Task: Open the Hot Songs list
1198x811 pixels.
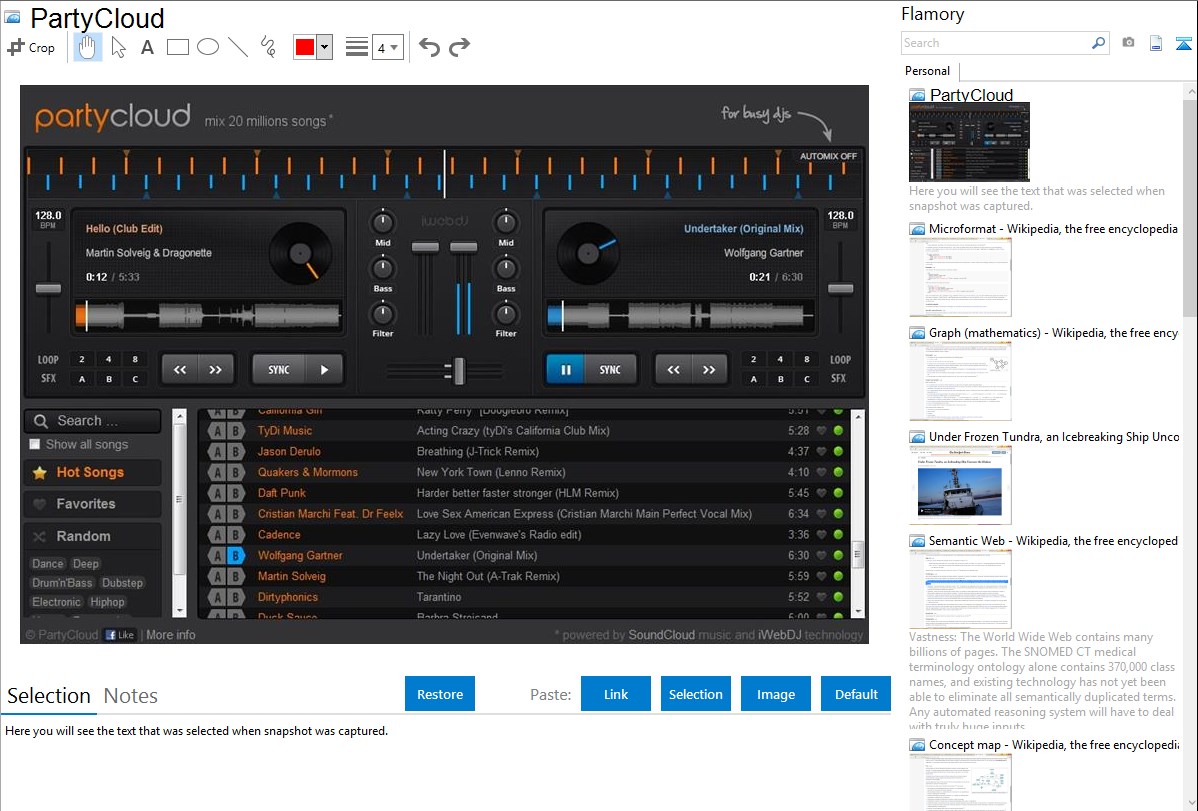Action: pyautogui.click(x=92, y=472)
